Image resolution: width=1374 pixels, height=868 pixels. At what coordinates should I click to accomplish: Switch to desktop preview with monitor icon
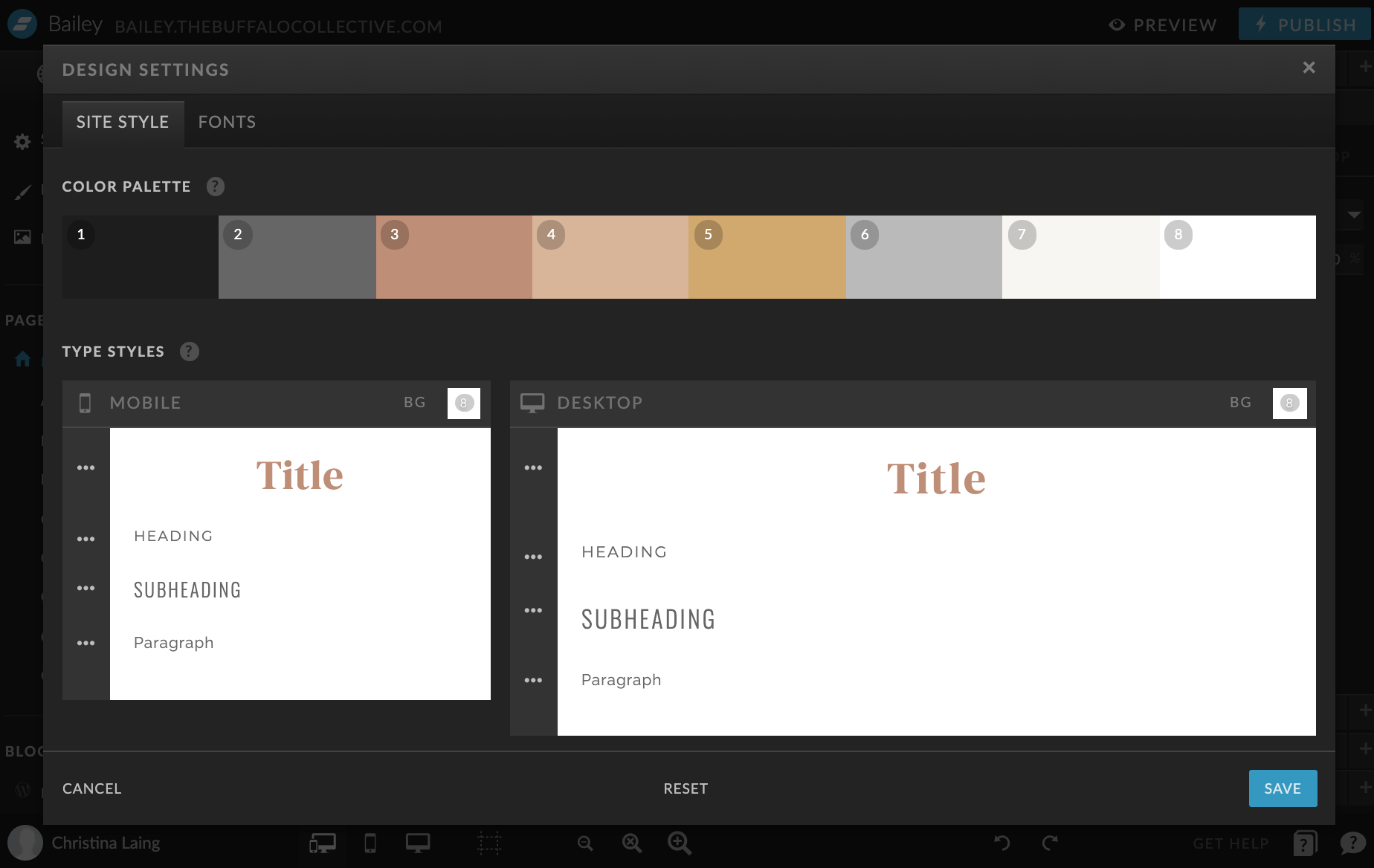[417, 843]
